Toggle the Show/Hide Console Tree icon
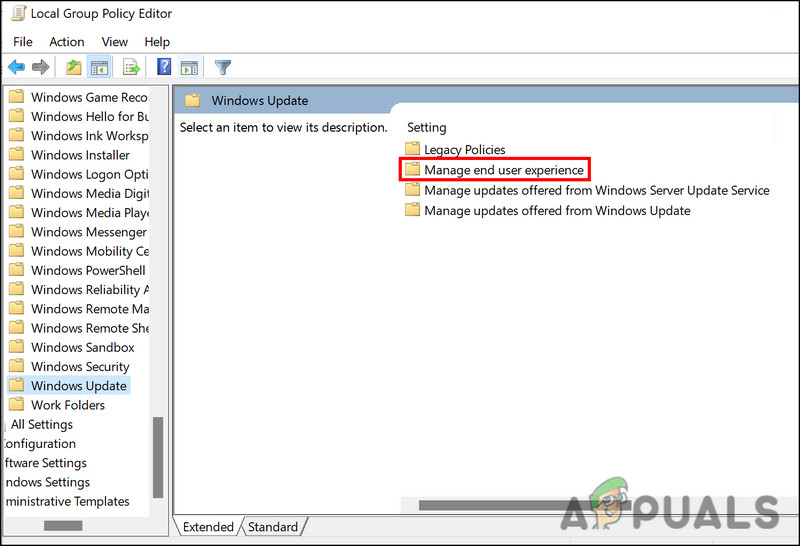This screenshot has width=800, height=546. click(99, 67)
